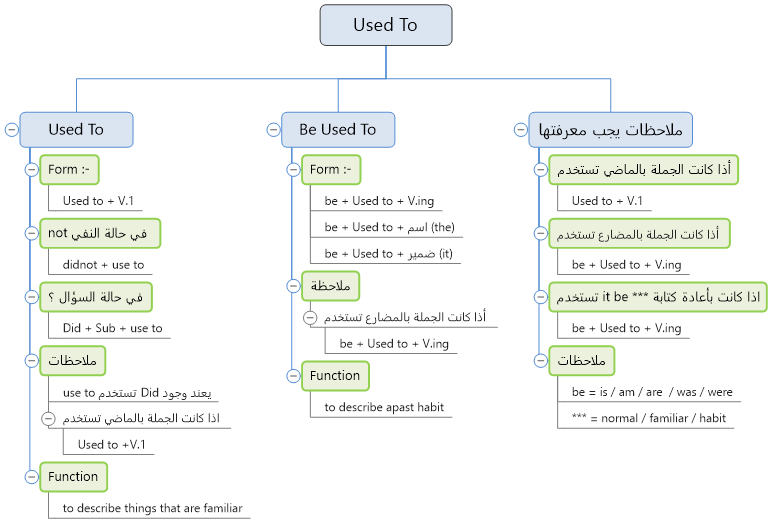The width and height of the screenshot is (771, 522).
Task: Select 'to describe things that are familiar'
Action: [152, 508]
